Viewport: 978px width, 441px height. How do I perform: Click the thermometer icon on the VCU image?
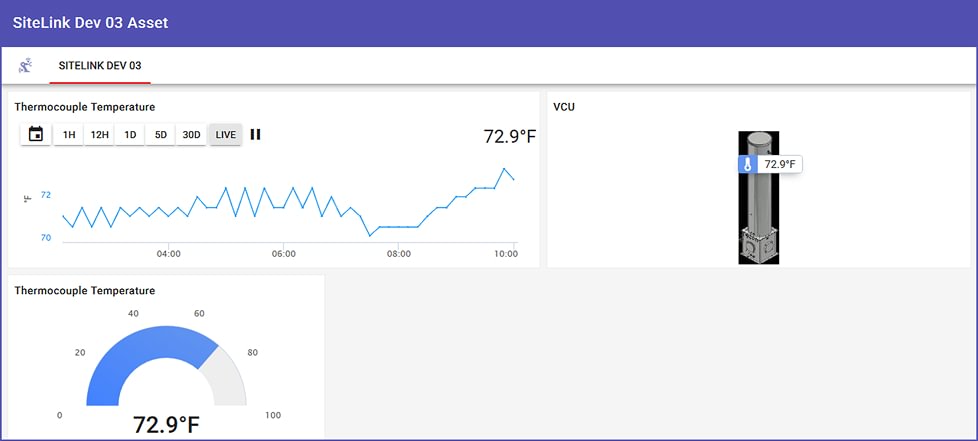(x=747, y=165)
